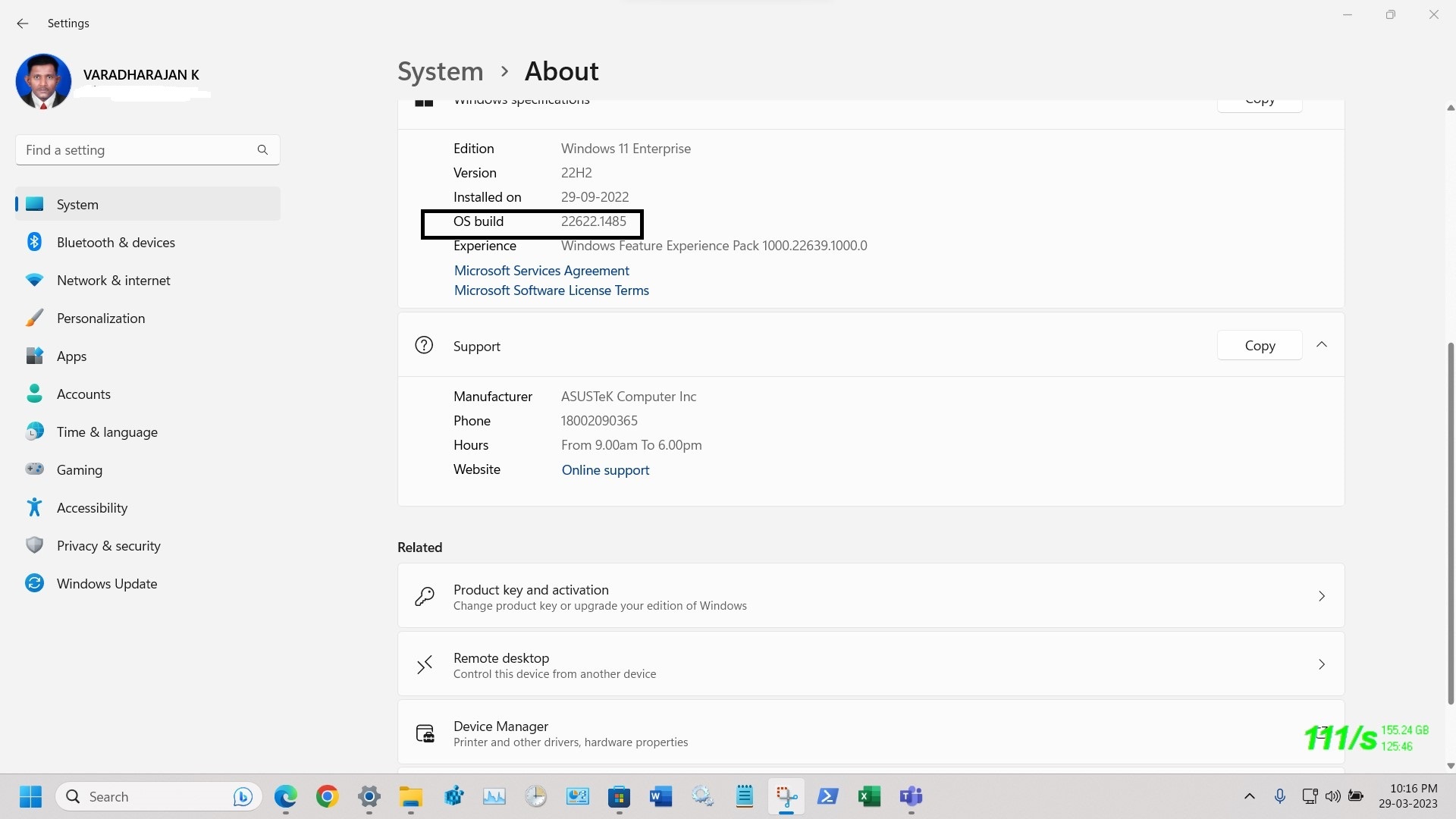Select Privacy & security in sidebar
Image resolution: width=1456 pixels, height=819 pixels.
(148, 545)
